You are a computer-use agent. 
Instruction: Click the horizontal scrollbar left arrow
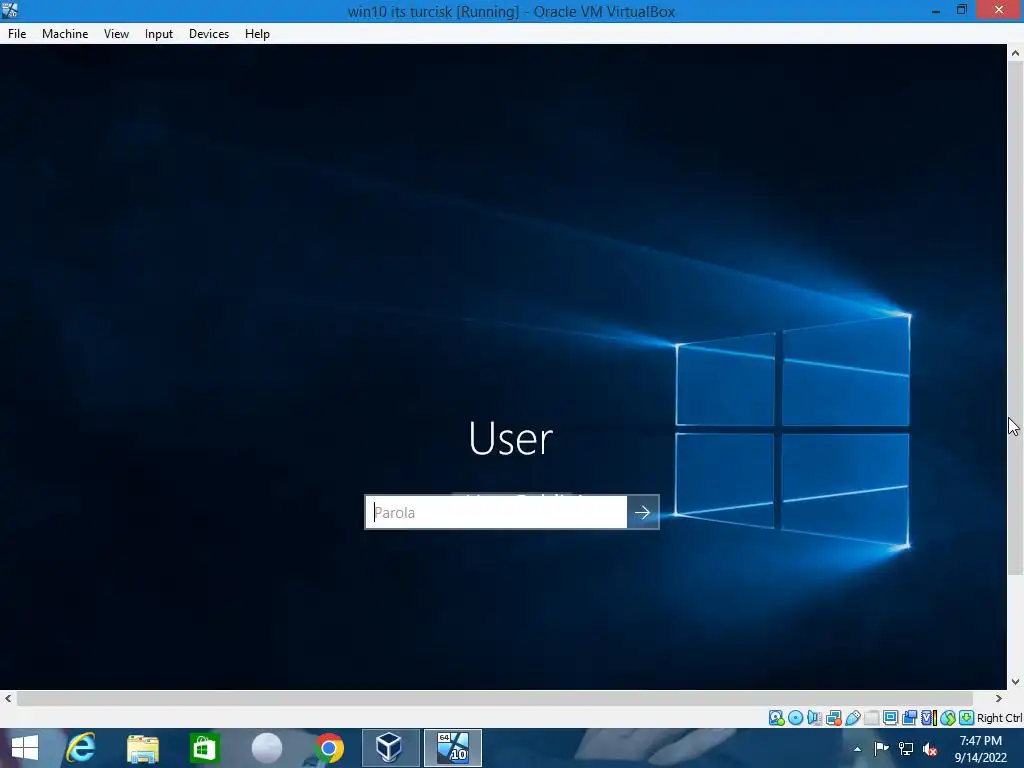[x=8, y=698]
